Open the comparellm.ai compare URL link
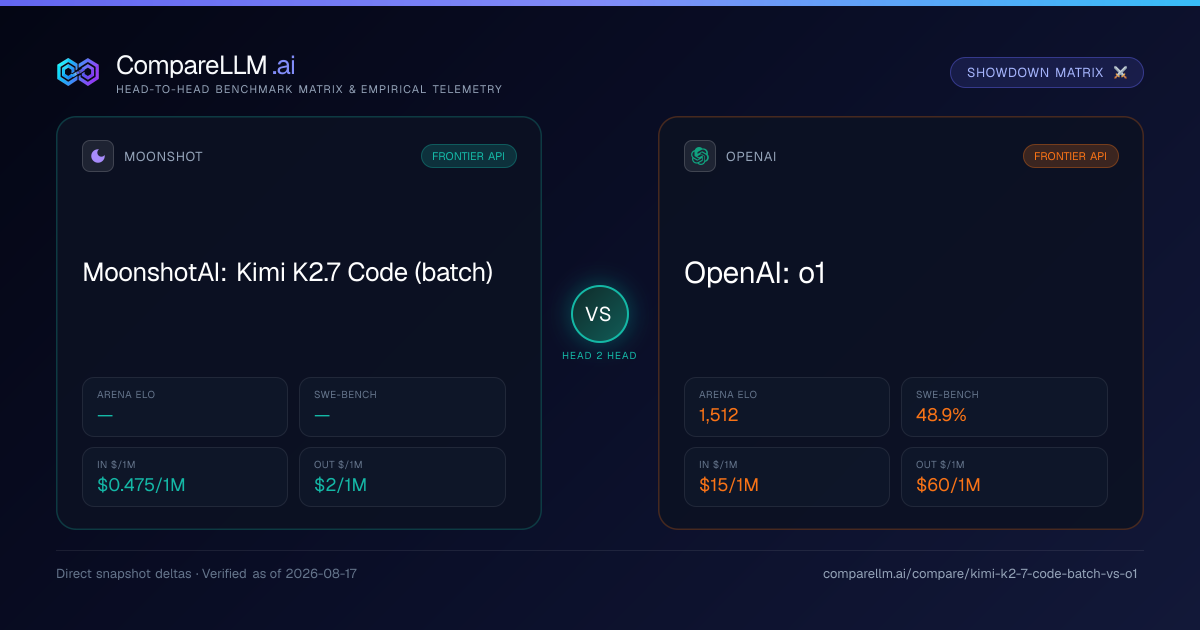 click(980, 574)
